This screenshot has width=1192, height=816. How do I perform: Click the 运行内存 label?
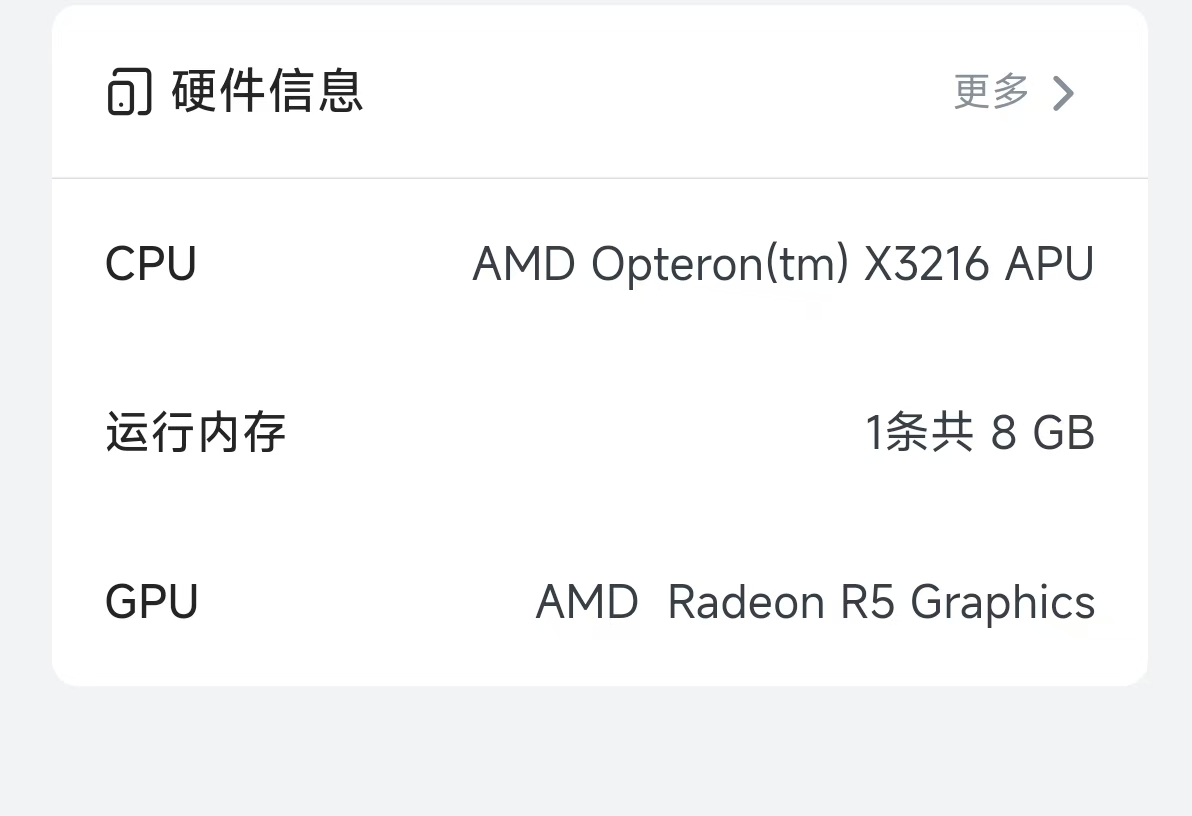pyautogui.click(x=196, y=433)
